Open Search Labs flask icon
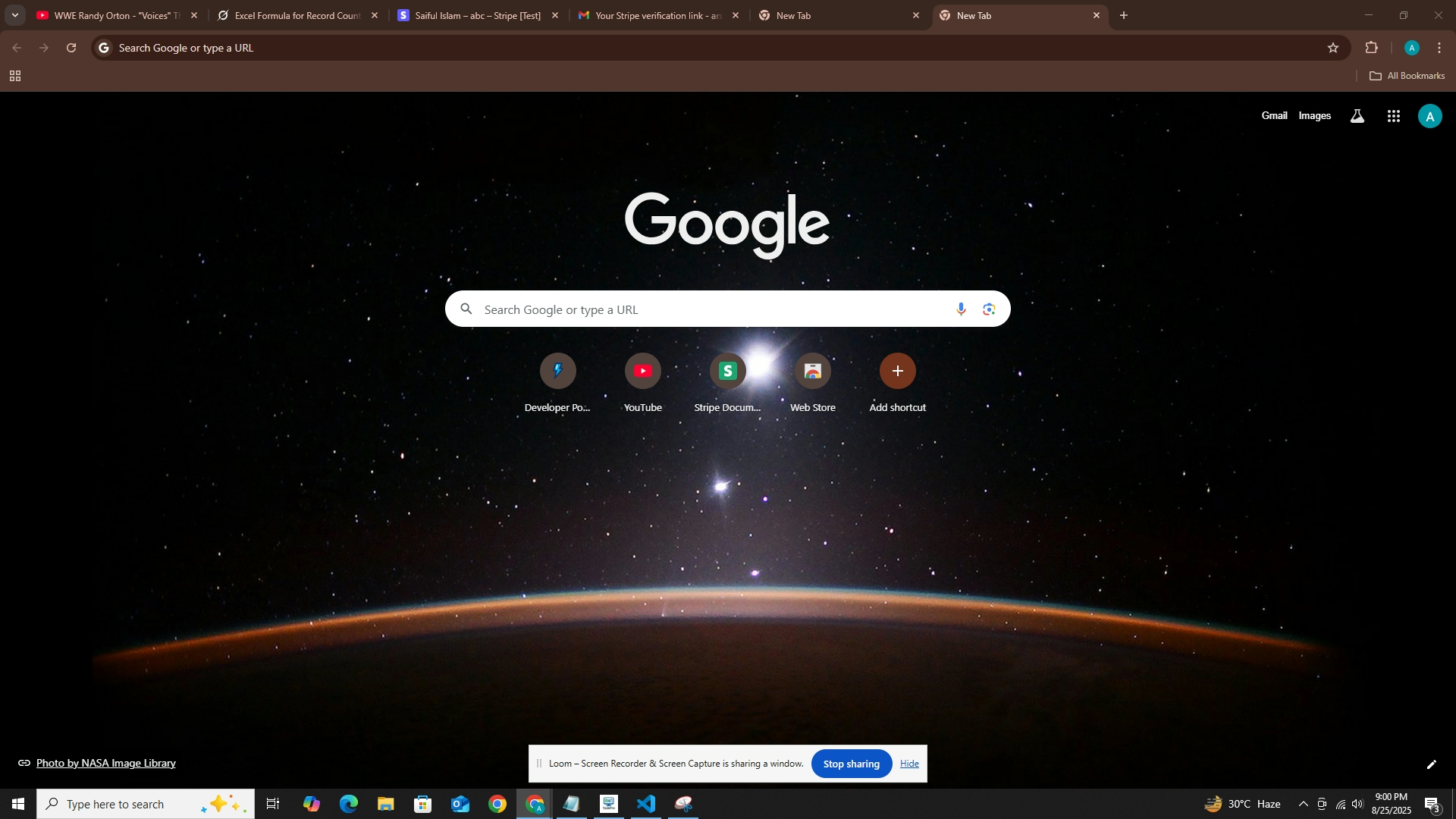 [x=1357, y=116]
